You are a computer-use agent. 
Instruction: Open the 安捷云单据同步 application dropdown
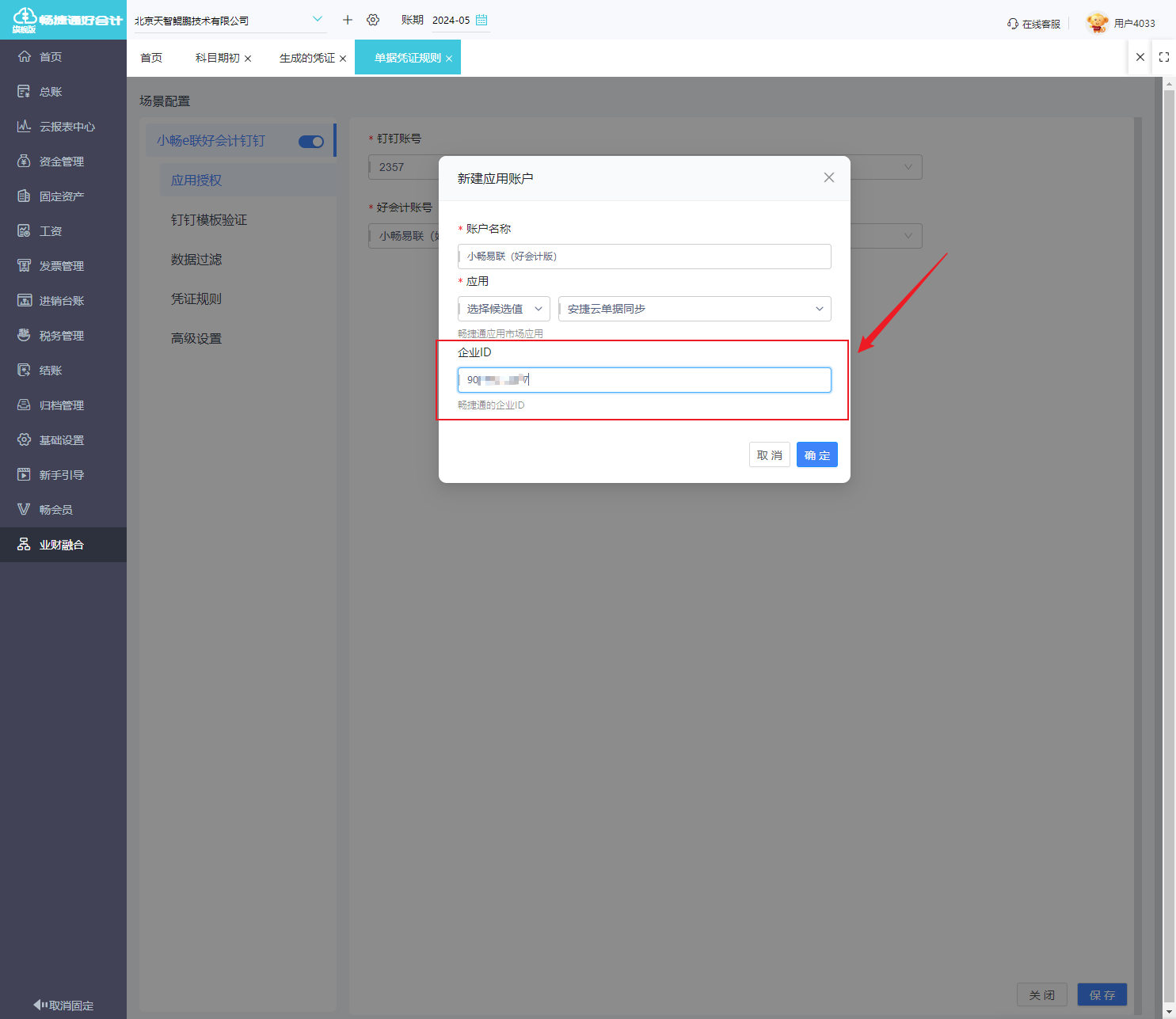click(x=695, y=309)
